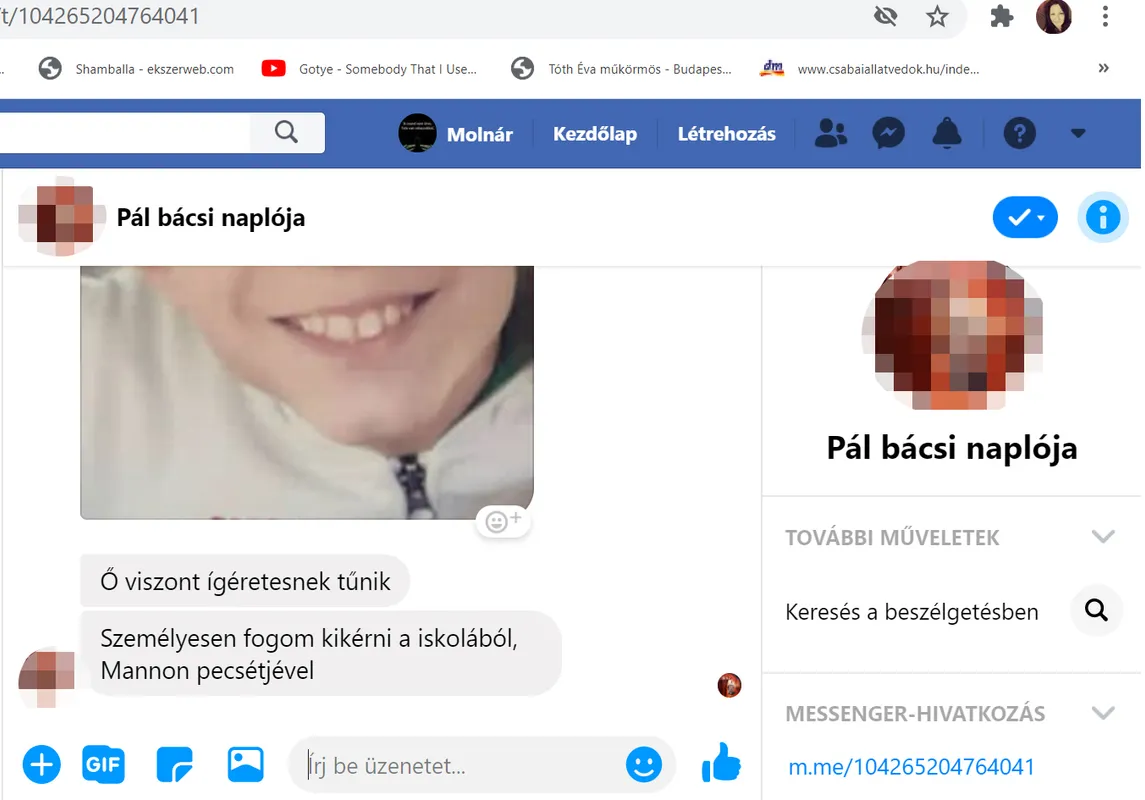Bookmark this page with the star icon
1145x800 pixels.
(x=937, y=16)
